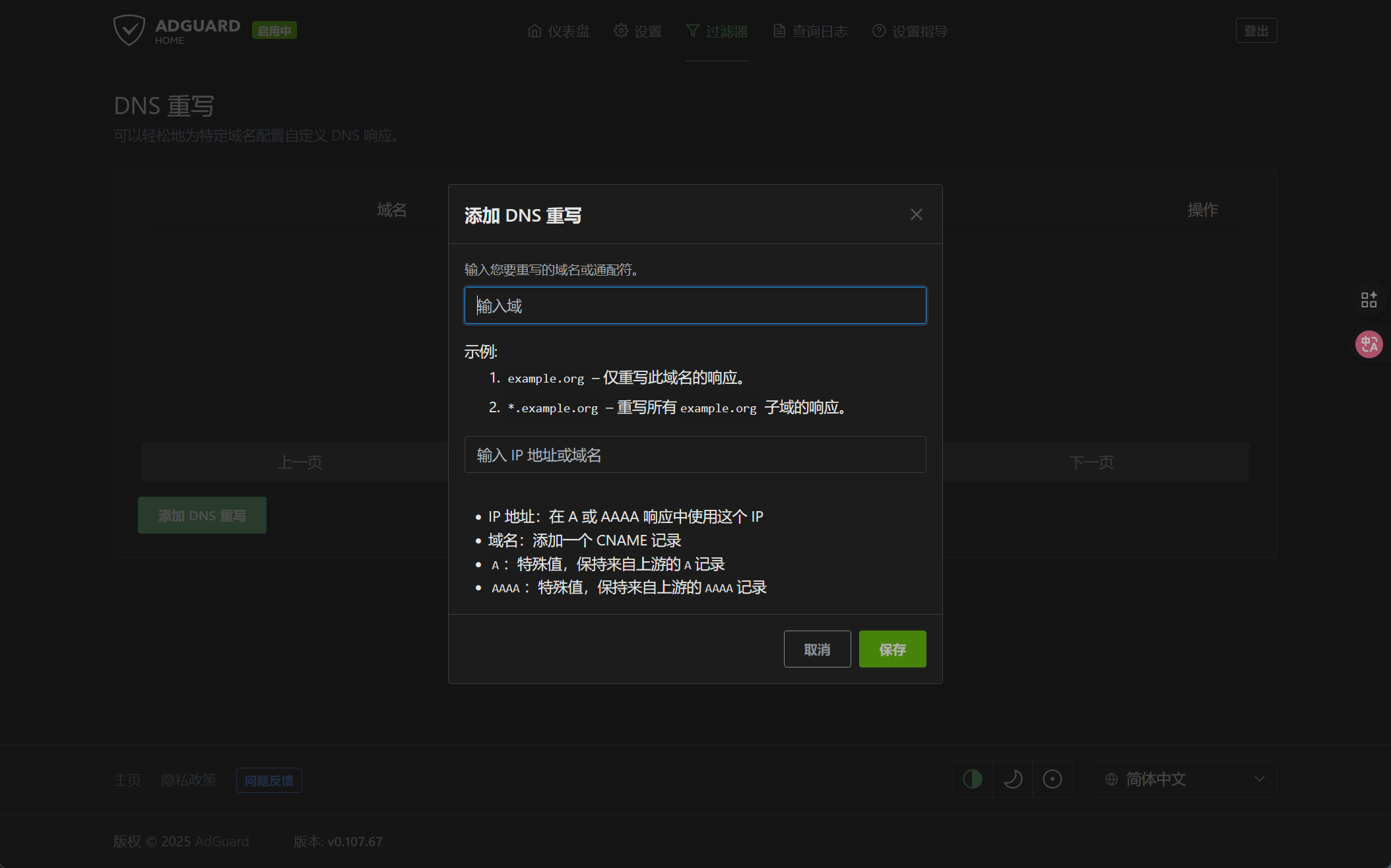Select the circle-dot theme option
Image resolution: width=1391 pixels, height=868 pixels.
click(1052, 779)
